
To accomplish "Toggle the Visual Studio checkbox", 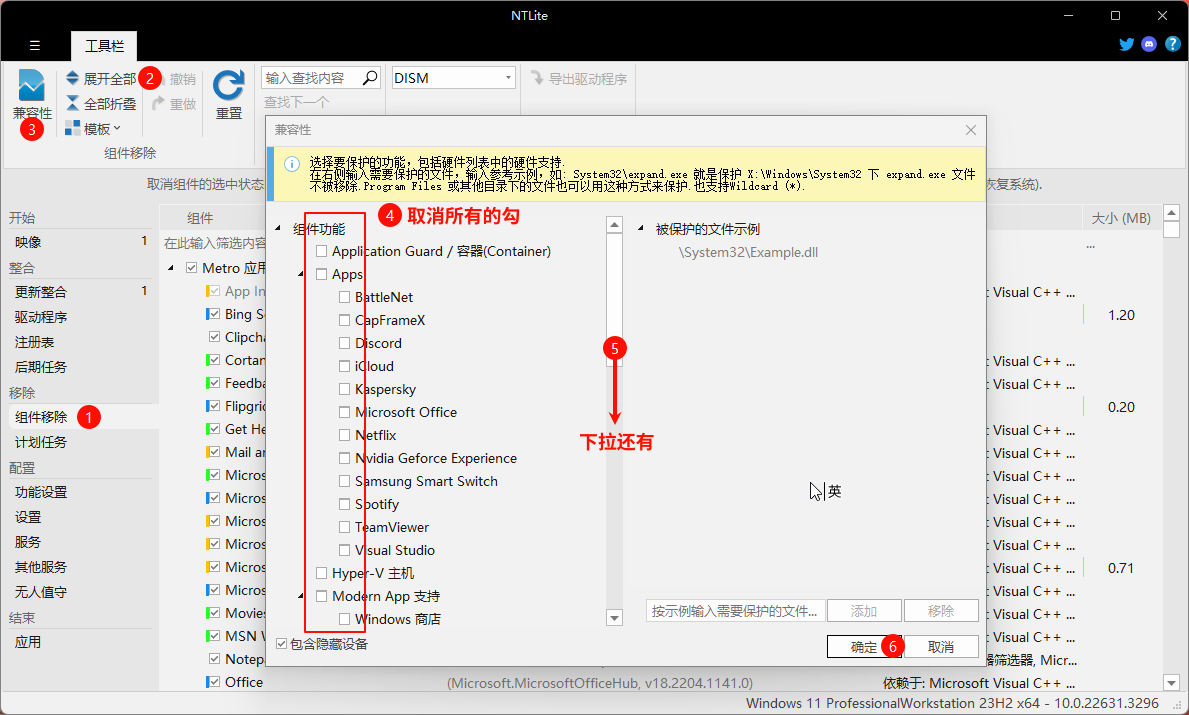I will pos(344,550).
